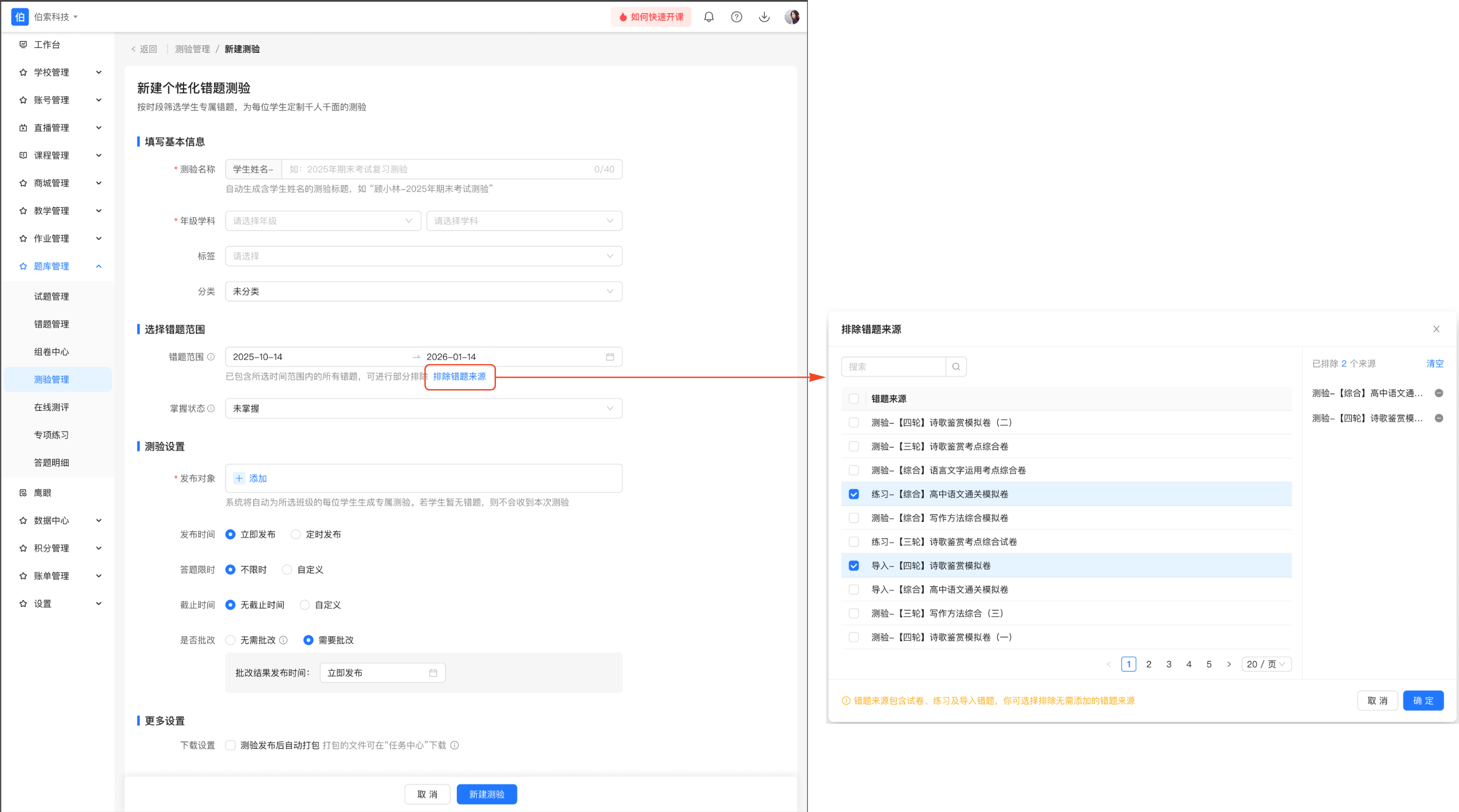This screenshot has width=1459, height=812.
Task: Open the 20 / 页 page size selector
Action: [x=1266, y=664]
